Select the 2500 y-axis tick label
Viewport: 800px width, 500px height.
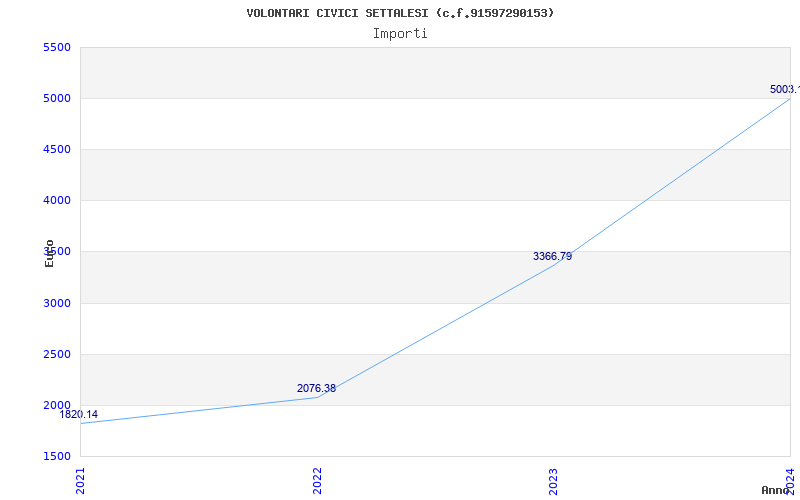[57, 355]
